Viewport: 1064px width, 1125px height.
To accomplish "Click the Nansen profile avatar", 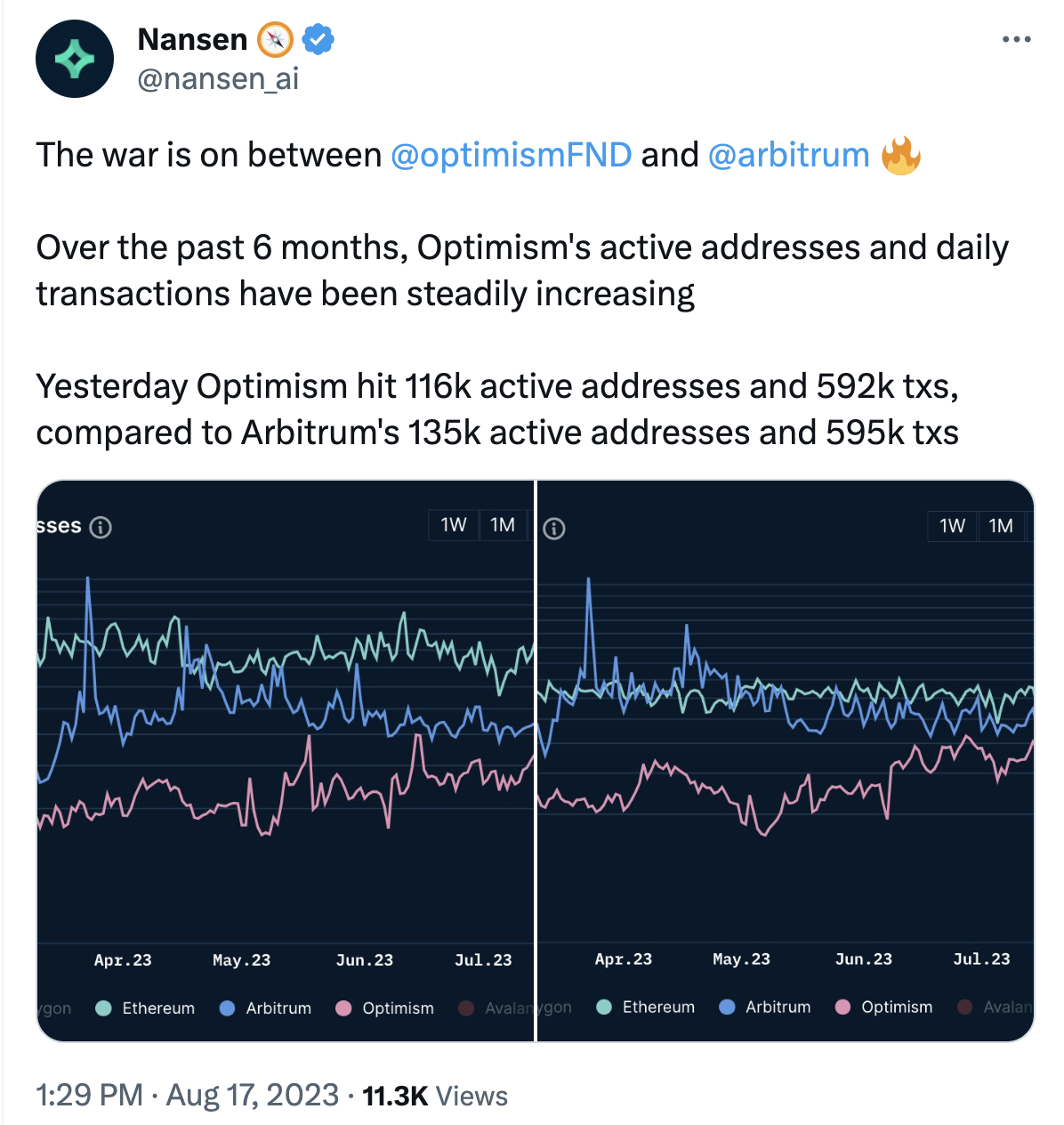I will pos(75,59).
